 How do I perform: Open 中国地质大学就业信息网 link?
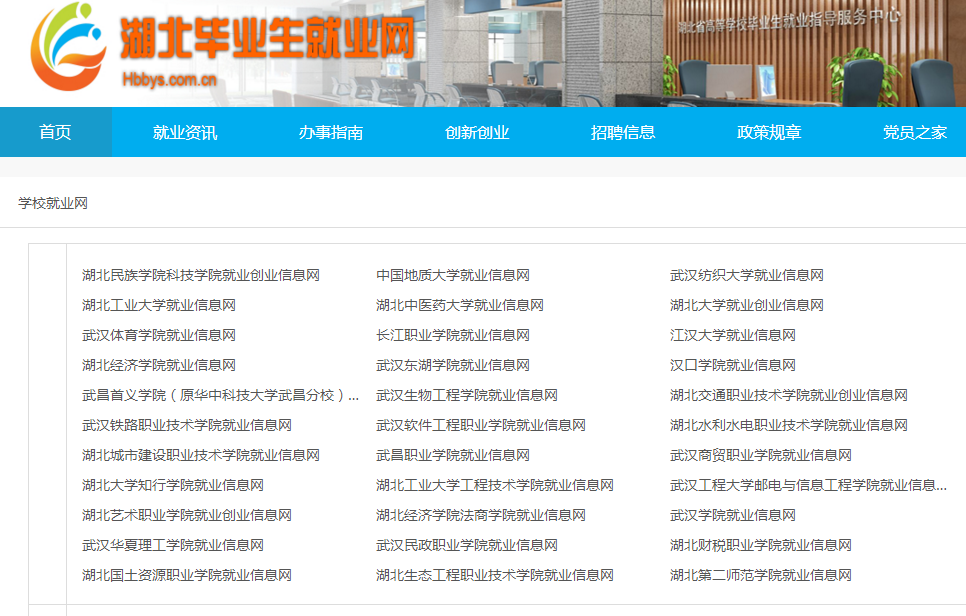pos(452,275)
